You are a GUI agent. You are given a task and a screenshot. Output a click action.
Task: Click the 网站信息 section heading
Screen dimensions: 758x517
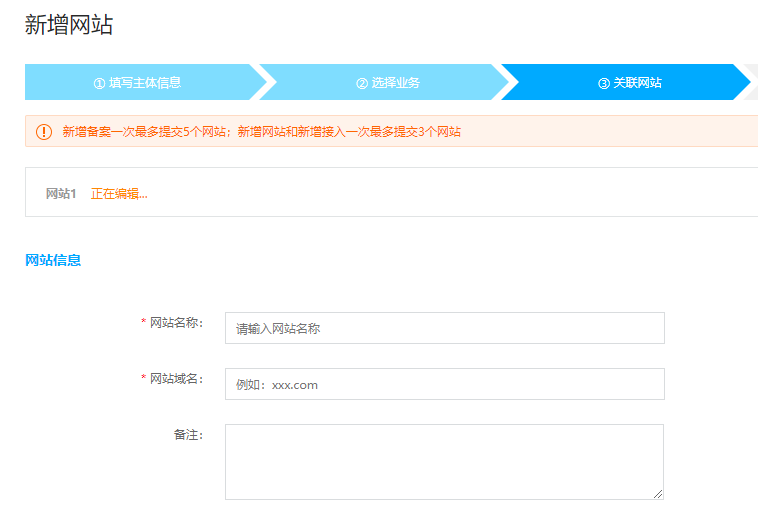tap(53, 260)
